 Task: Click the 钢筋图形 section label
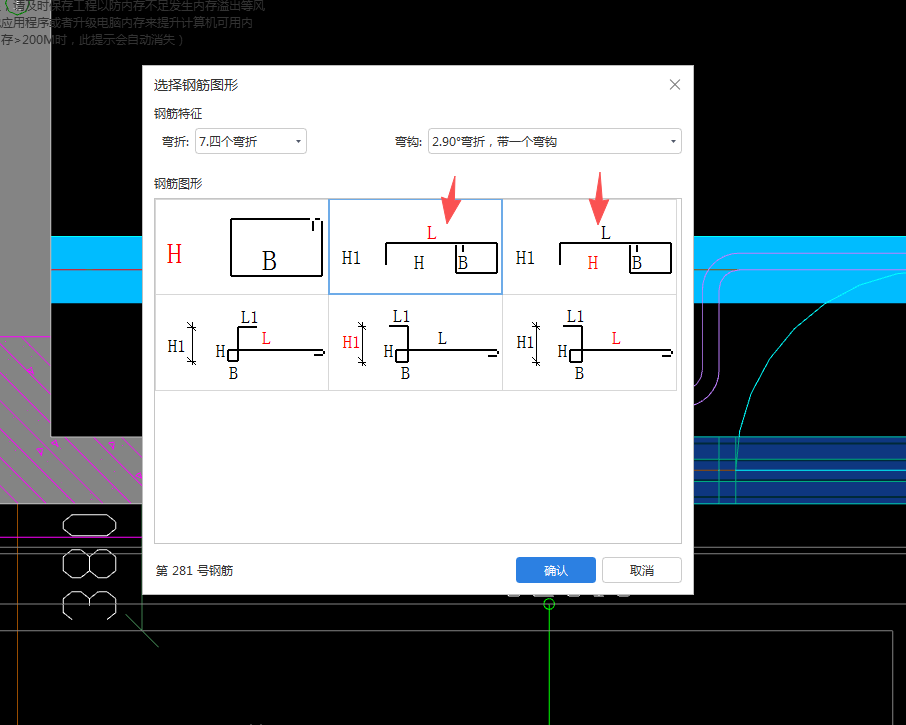178,184
